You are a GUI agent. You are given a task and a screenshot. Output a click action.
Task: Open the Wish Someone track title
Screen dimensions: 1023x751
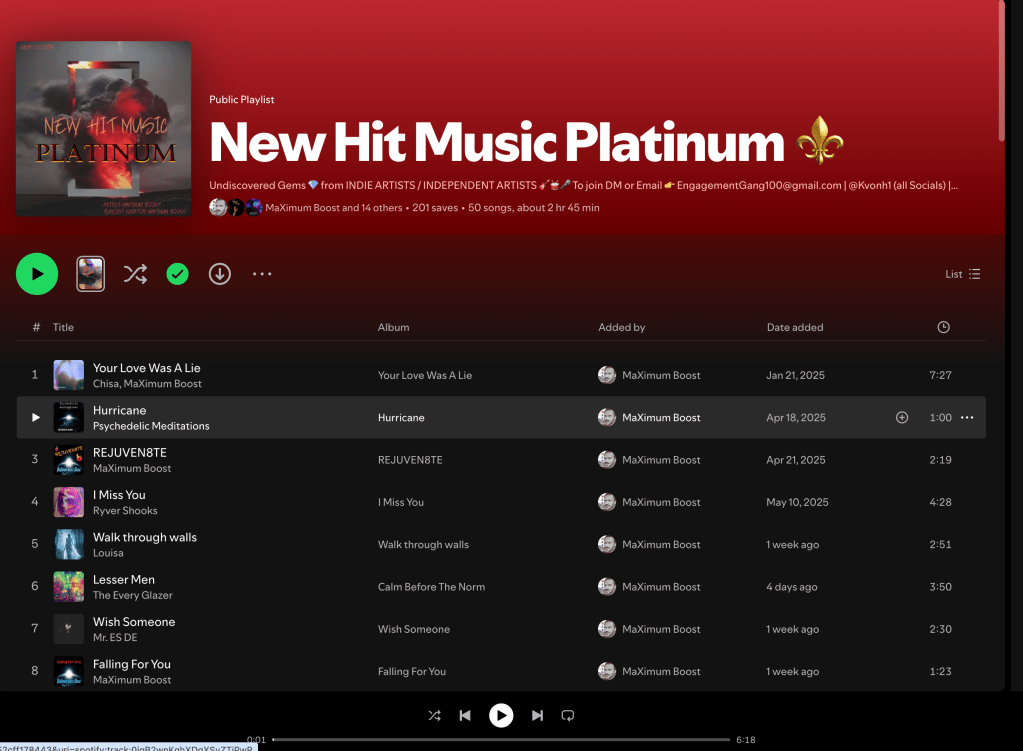(134, 622)
